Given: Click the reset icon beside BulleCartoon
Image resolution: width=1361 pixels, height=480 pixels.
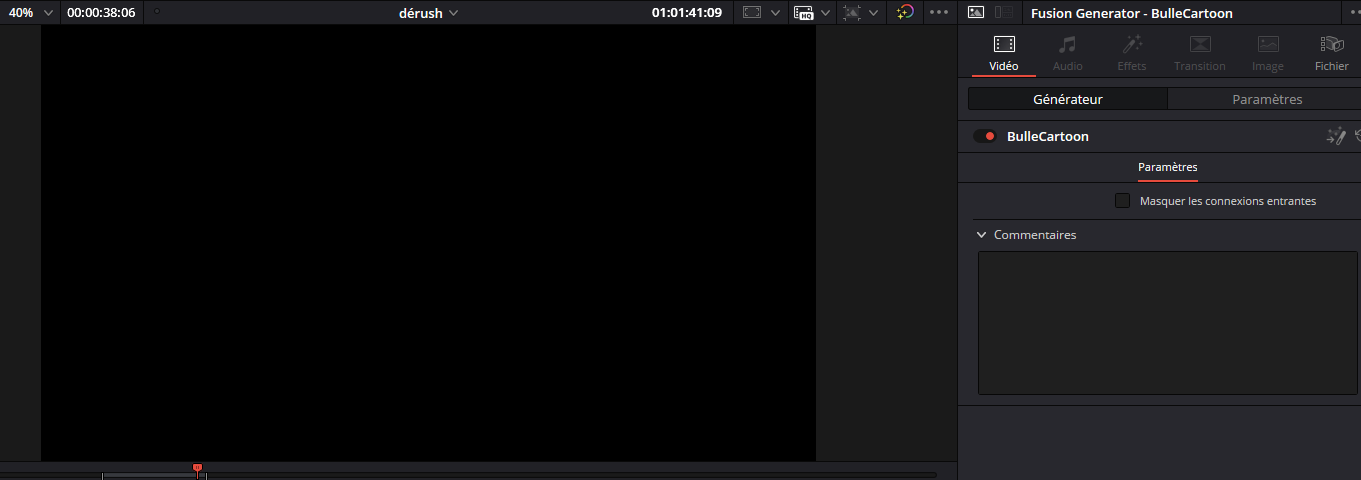Looking at the screenshot, I should (1357, 136).
